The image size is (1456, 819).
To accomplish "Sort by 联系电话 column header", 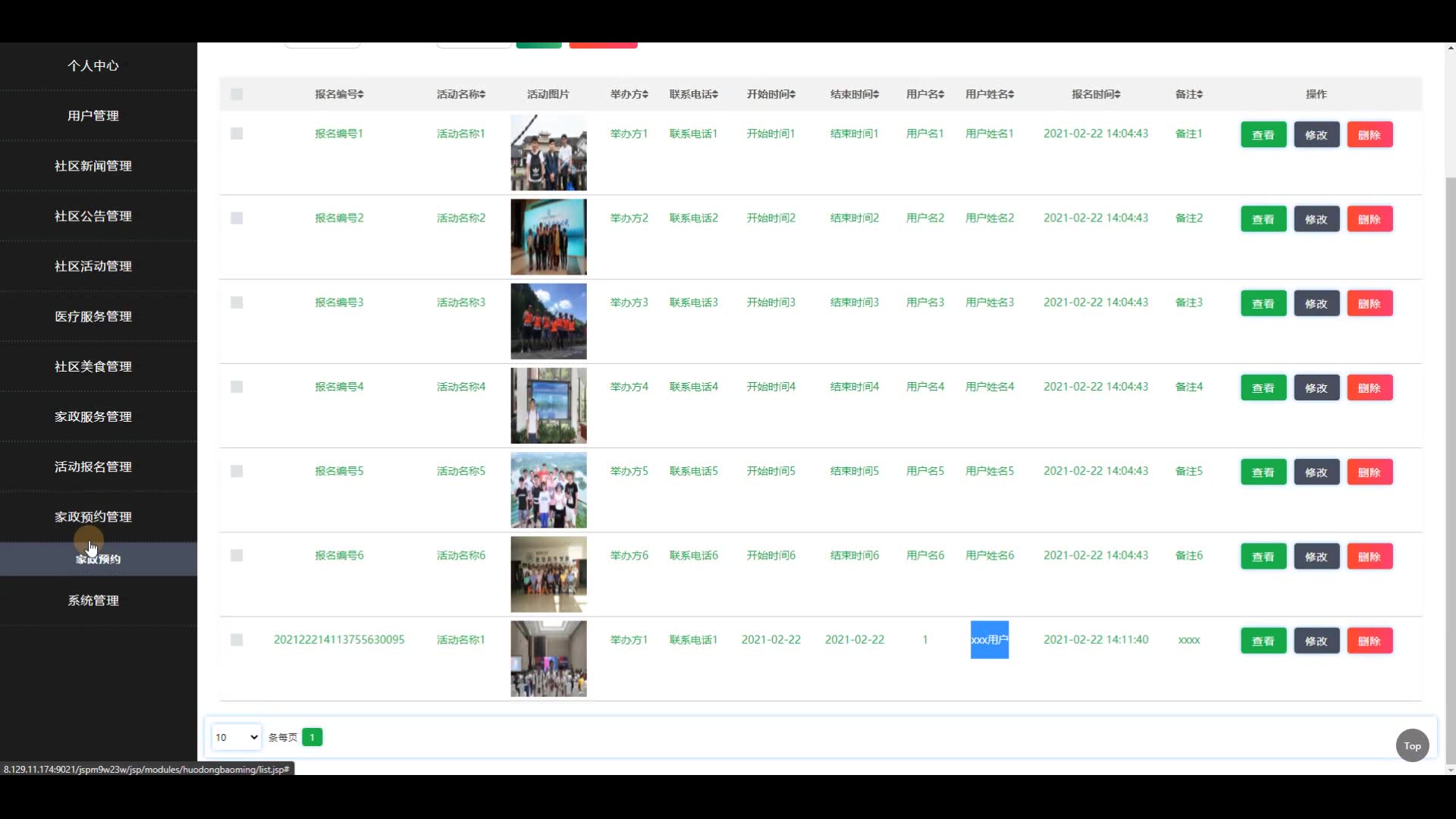I will point(693,94).
